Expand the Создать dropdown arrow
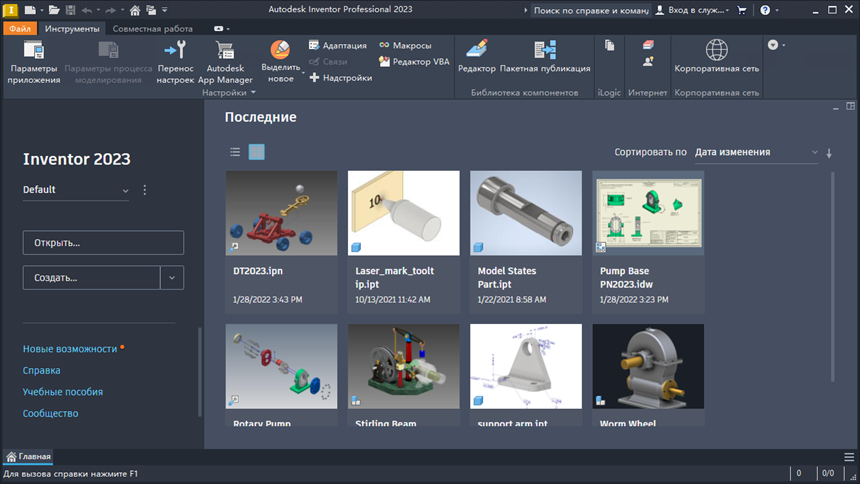 (172, 278)
